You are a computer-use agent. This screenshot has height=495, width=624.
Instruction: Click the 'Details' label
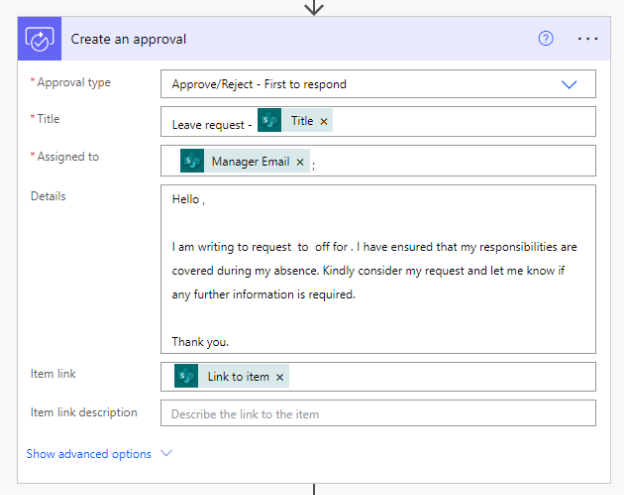[x=48, y=196]
